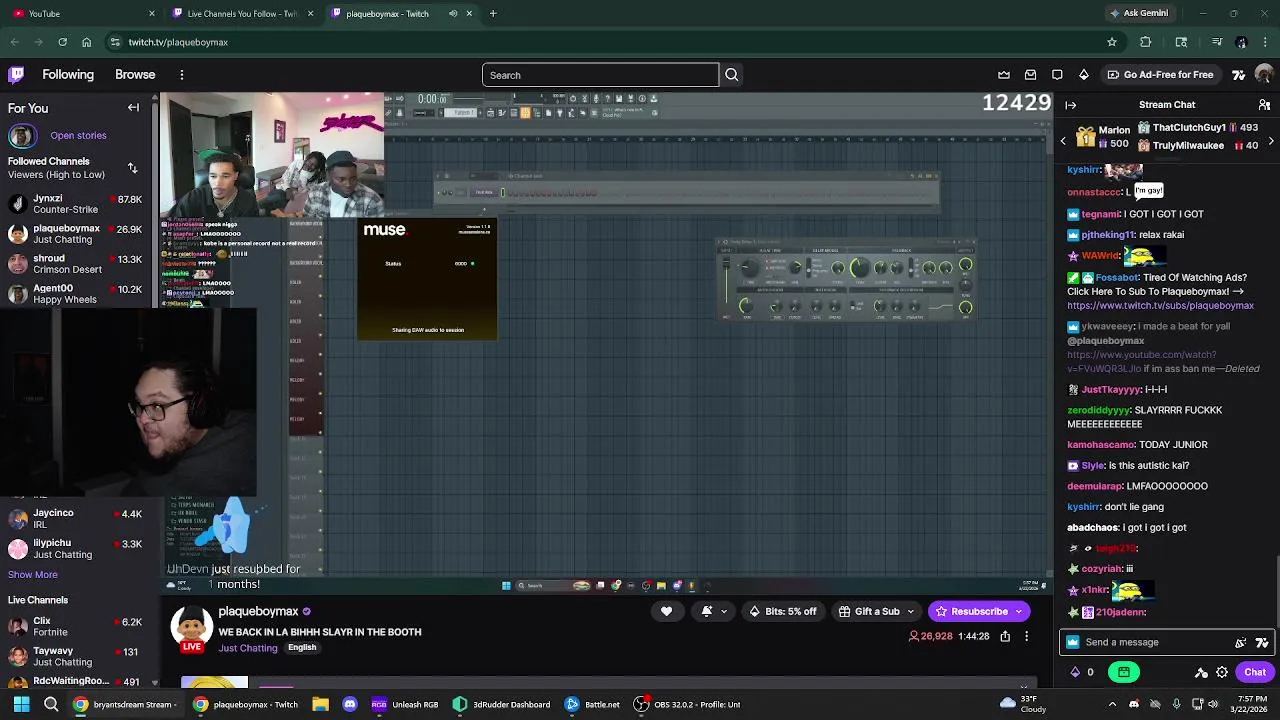This screenshot has width=1280, height=720.
Task: Open the Windows taskbar search icon
Action: 51,704
